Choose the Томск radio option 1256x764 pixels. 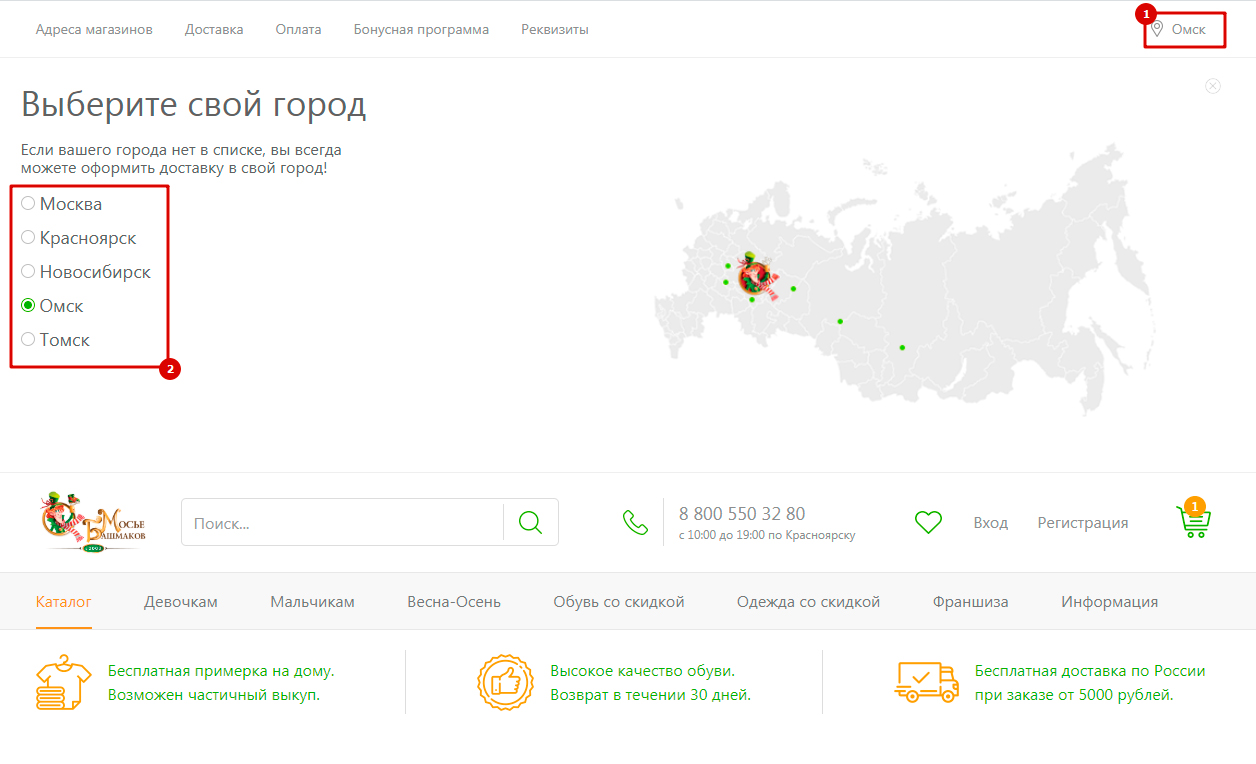(28, 340)
